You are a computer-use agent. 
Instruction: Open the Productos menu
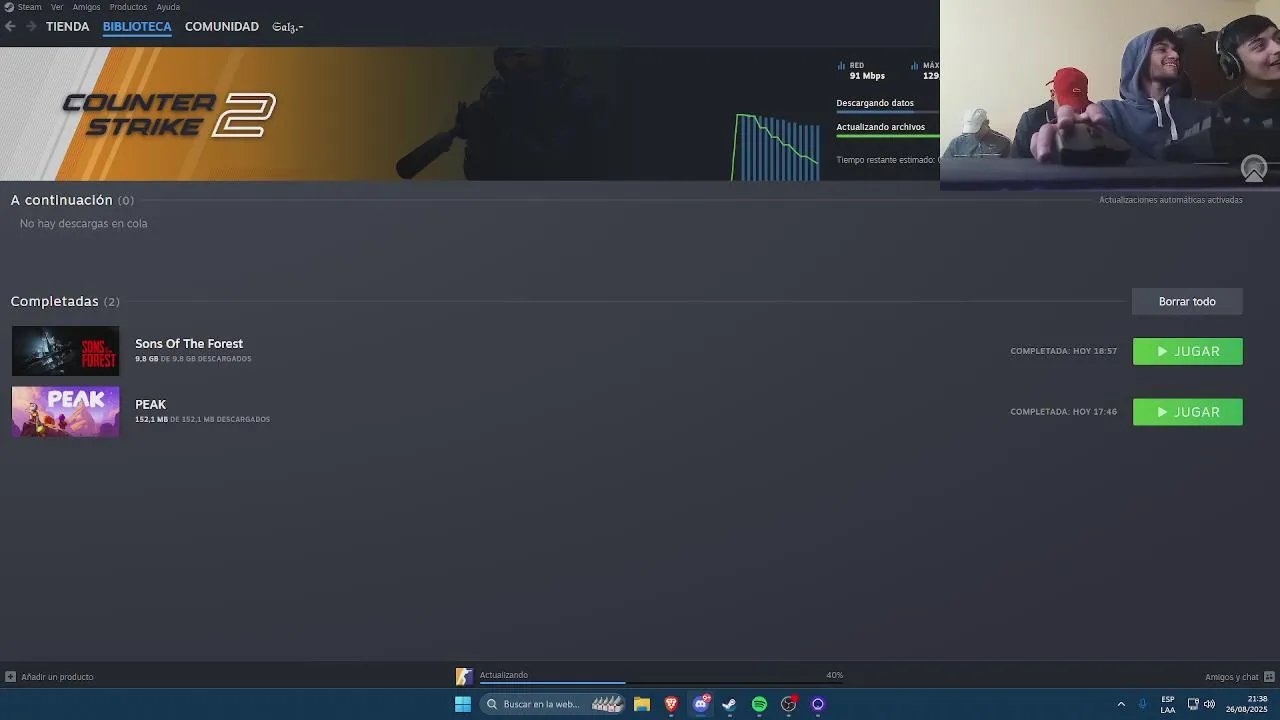point(128,7)
